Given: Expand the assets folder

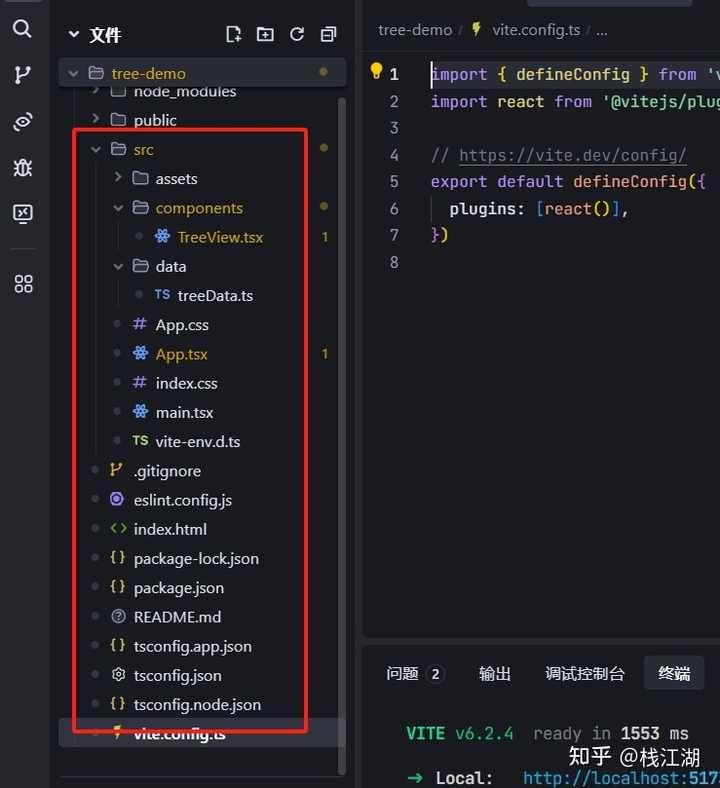Looking at the screenshot, I should (x=118, y=177).
